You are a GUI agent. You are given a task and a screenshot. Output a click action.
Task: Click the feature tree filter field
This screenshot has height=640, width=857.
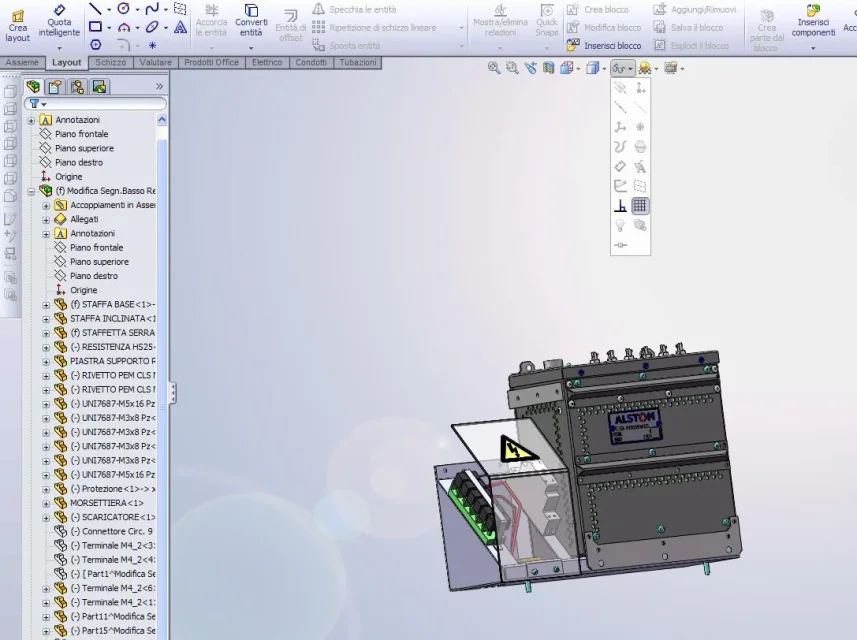[x=100, y=104]
